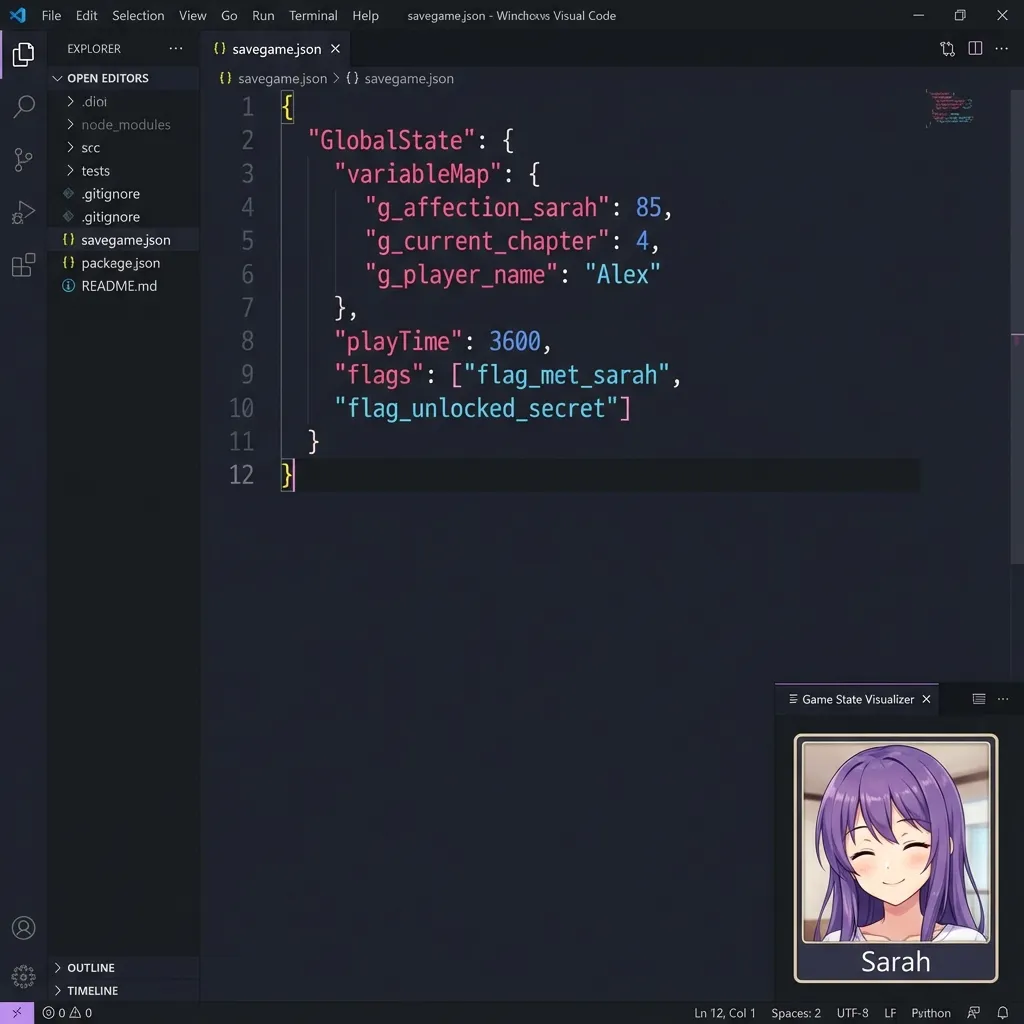
Task: Open the Terminal menu
Action: (x=313, y=15)
